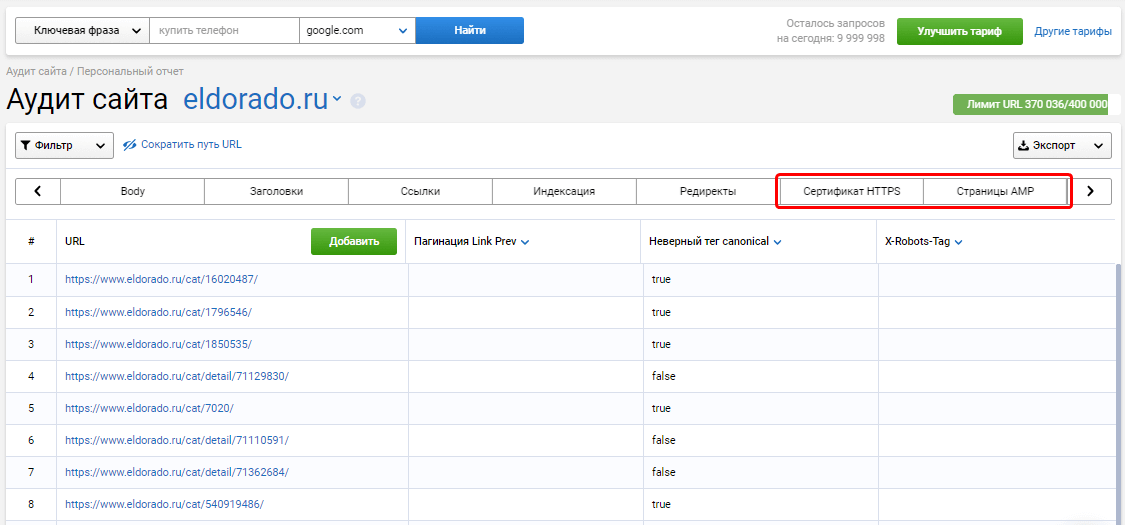Image resolution: width=1125 pixels, height=525 pixels.
Task: Expand the eldorado.ru site selector chevron
Action: click(x=336, y=100)
